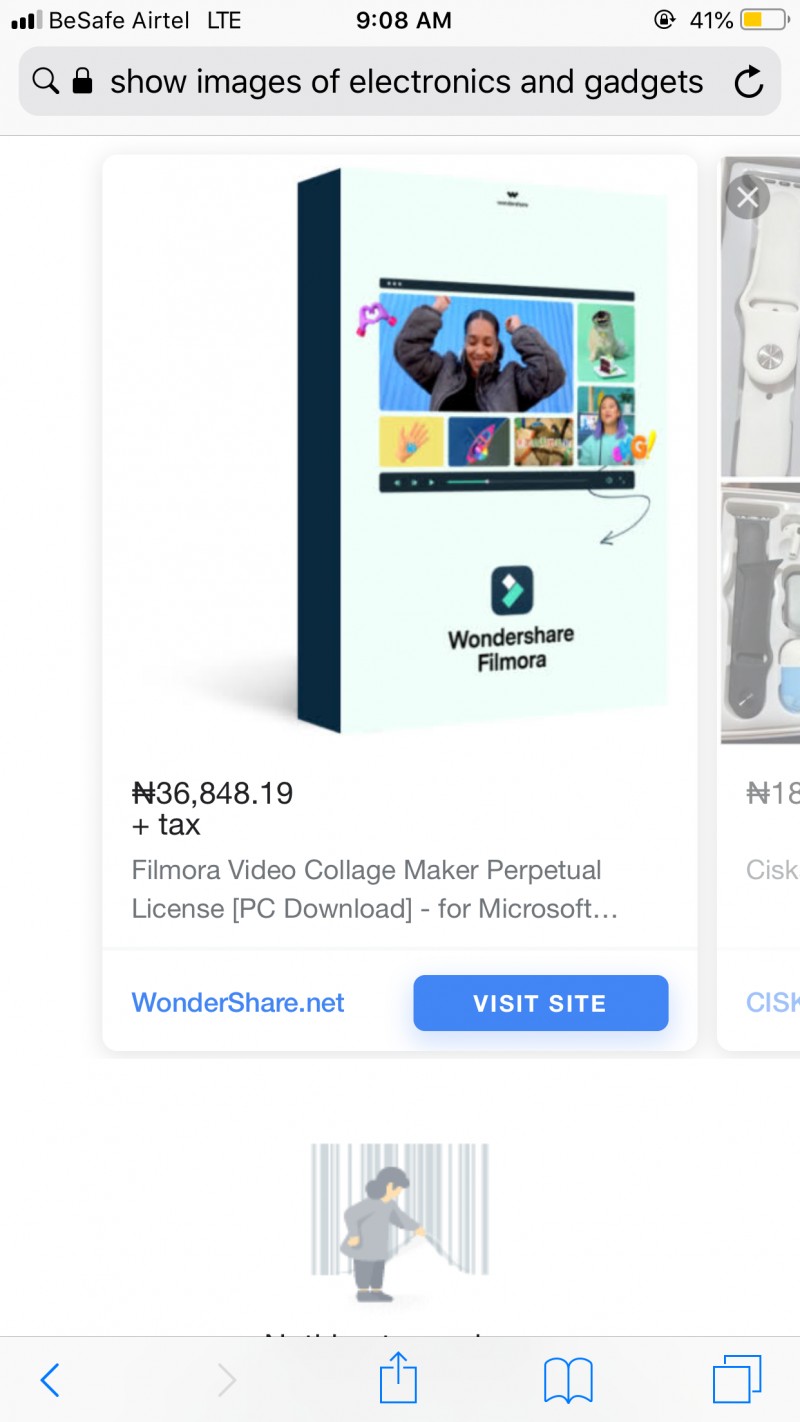Screen dimensions: 800x1422
Task: Open Bookmarks with the book icon
Action: coord(568,1379)
